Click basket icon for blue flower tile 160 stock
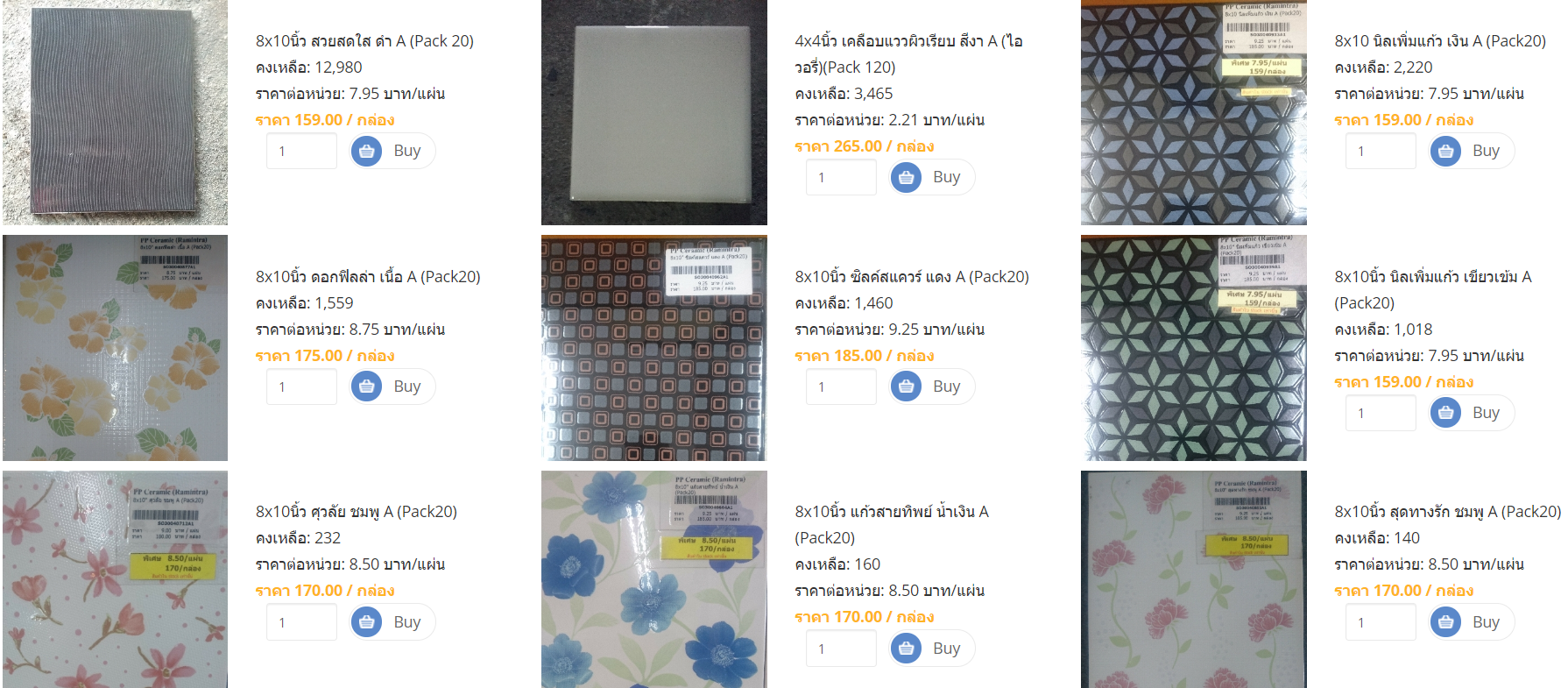1568x688 pixels. 907,649
